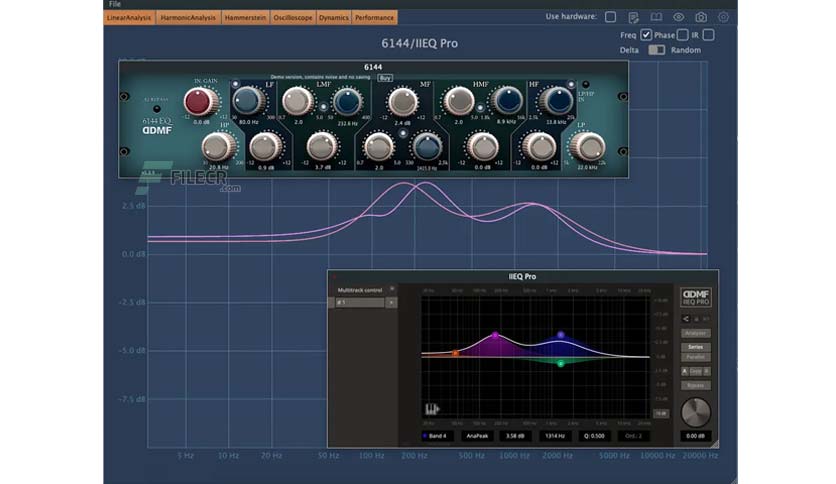Click the Bypass button in IIEQ Pro

pyautogui.click(x=695, y=385)
